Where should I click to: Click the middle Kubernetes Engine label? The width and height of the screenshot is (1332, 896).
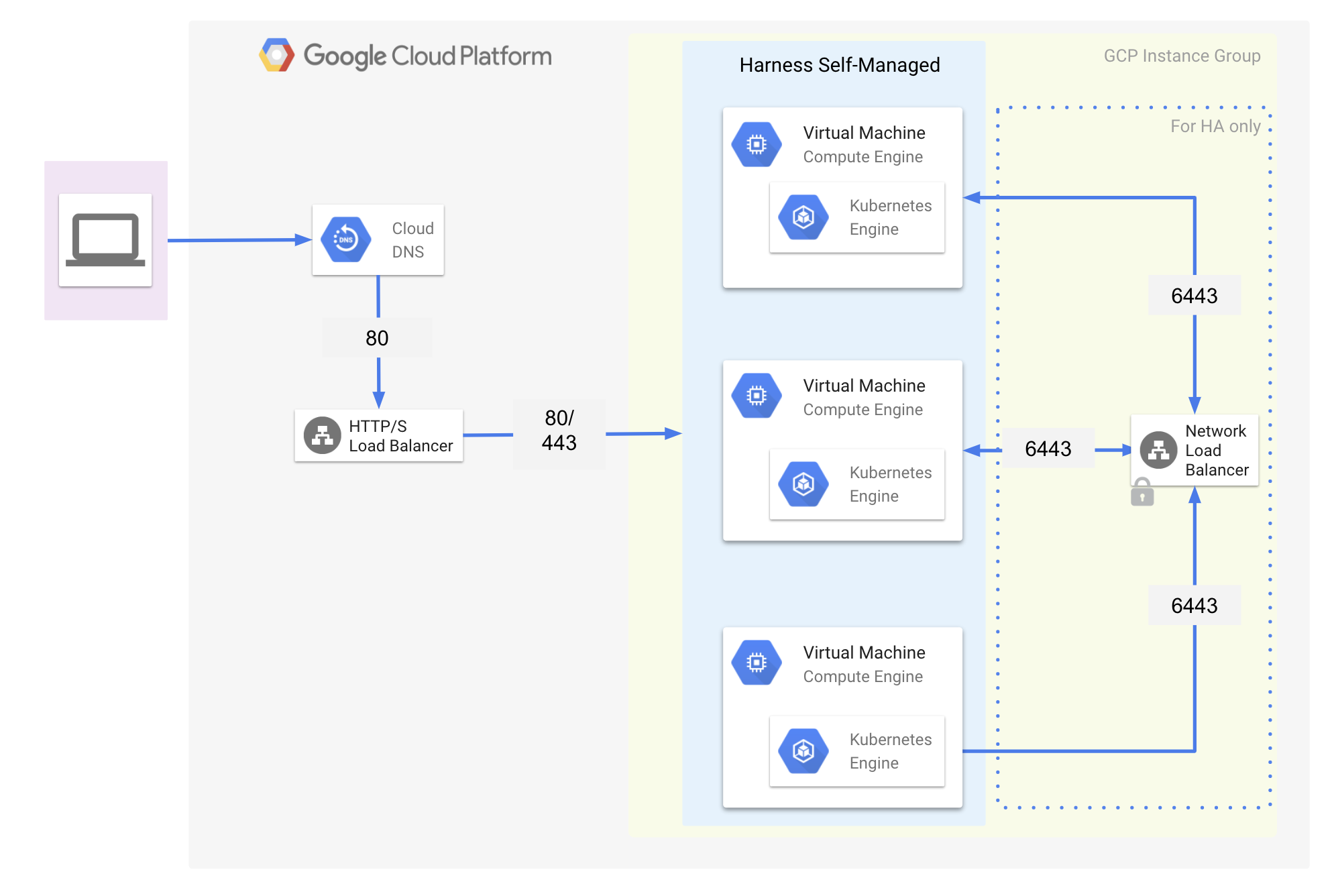(891, 484)
